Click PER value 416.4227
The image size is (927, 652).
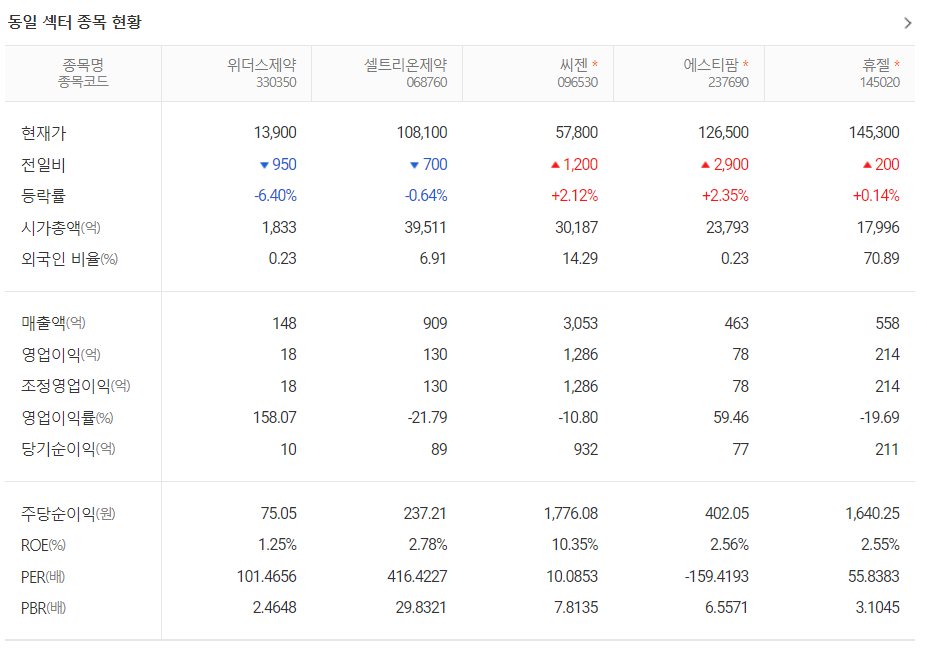417,577
